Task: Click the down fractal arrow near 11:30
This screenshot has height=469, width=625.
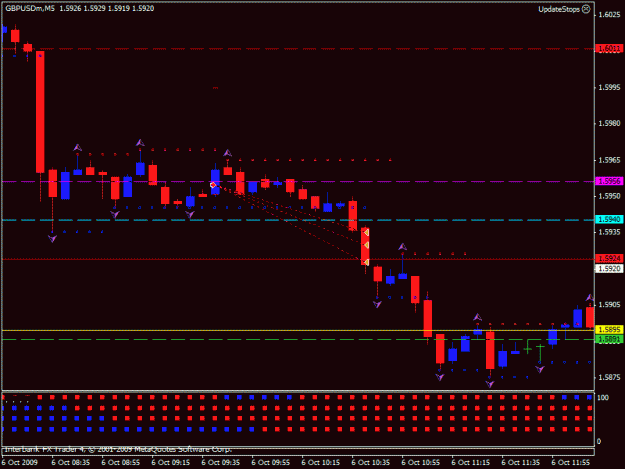Action: pos(490,384)
